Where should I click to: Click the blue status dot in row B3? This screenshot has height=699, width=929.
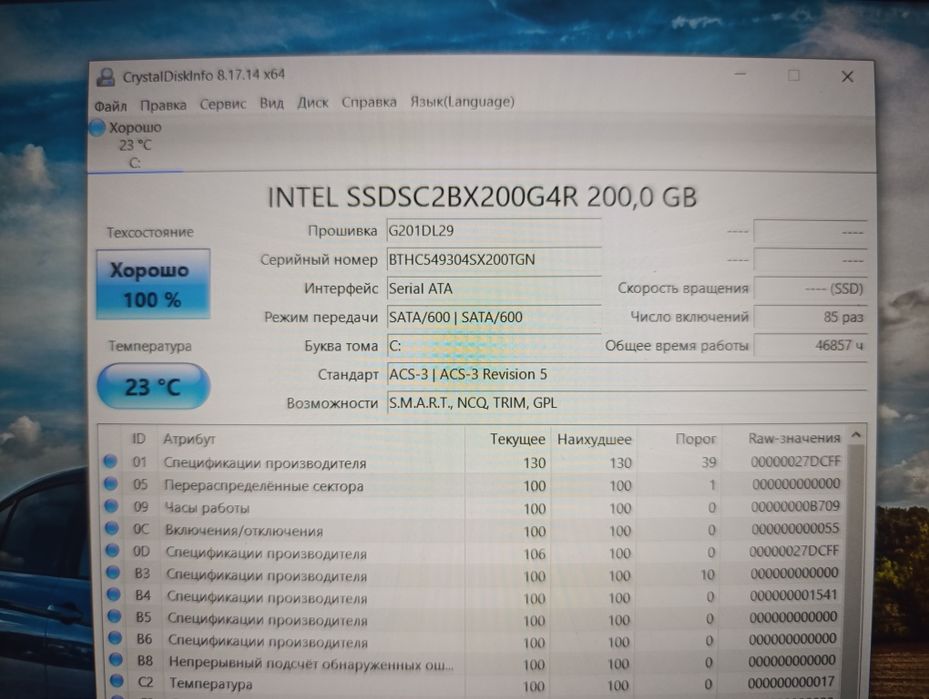(113, 573)
